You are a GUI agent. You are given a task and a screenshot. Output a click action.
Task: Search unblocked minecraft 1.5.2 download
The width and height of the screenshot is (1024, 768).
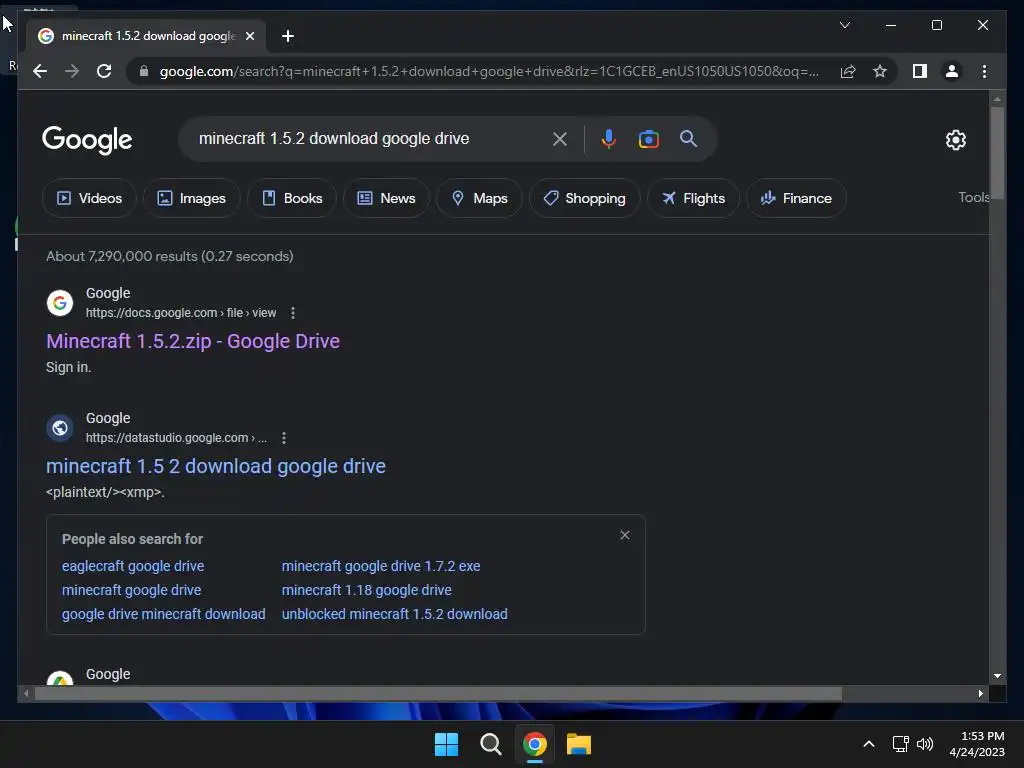[x=394, y=615]
